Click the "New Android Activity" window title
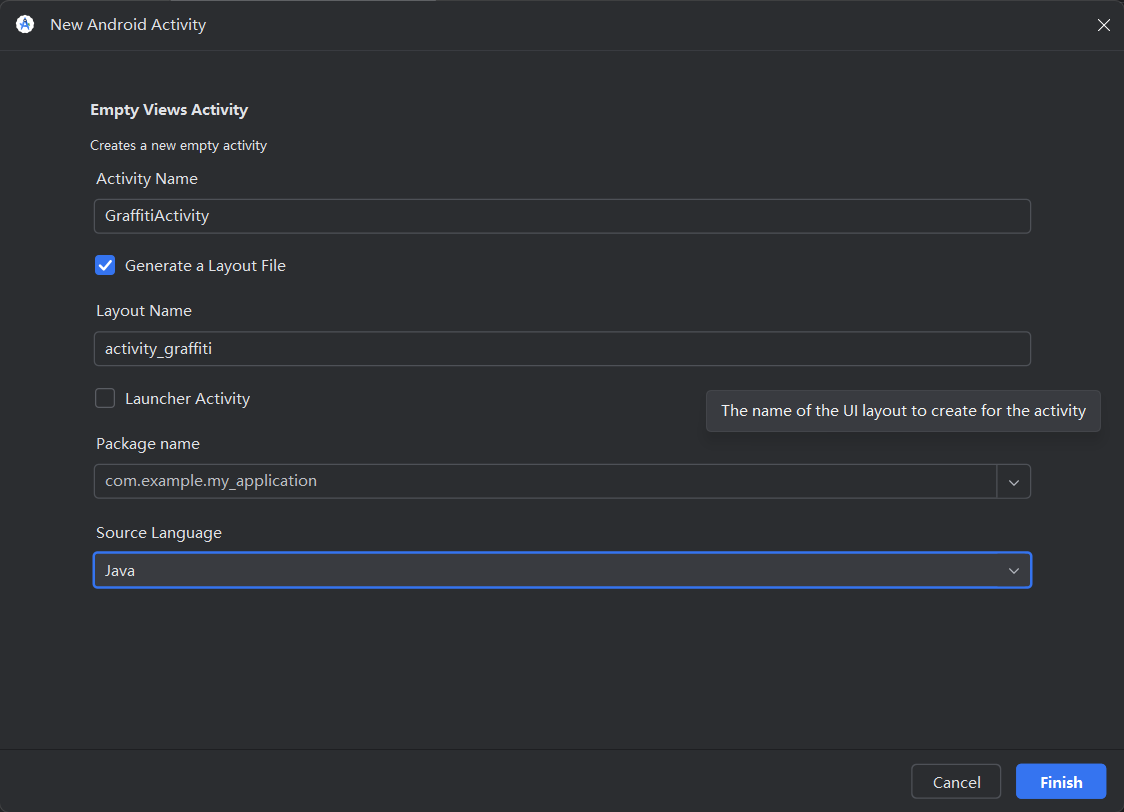Screen dimensions: 1124x812 coord(128,25)
